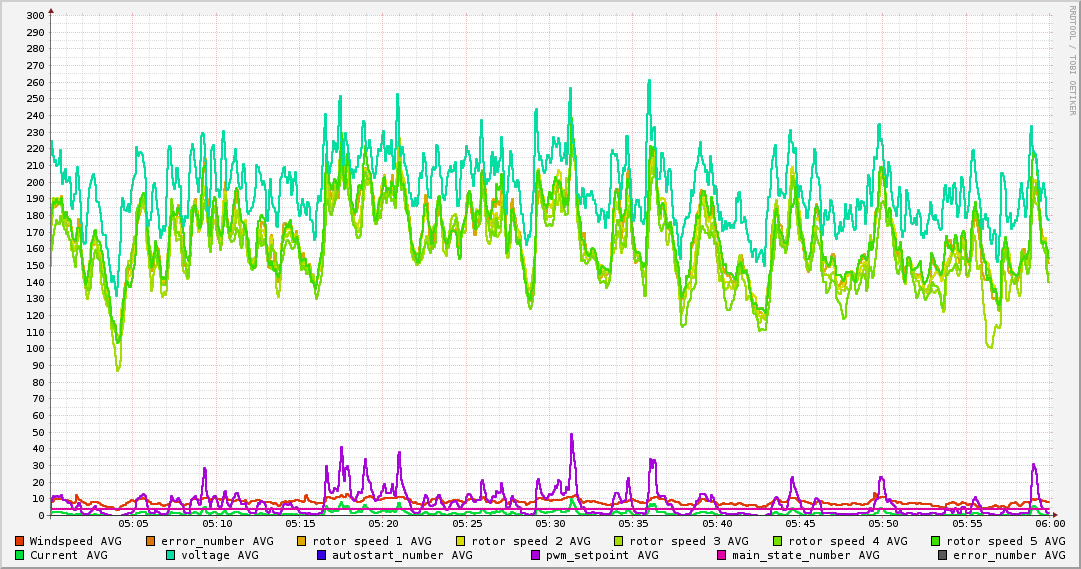The image size is (1081, 569).
Task: Click the 05:20 time axis label
Action: pyautogui.click(x=383, y=524)
